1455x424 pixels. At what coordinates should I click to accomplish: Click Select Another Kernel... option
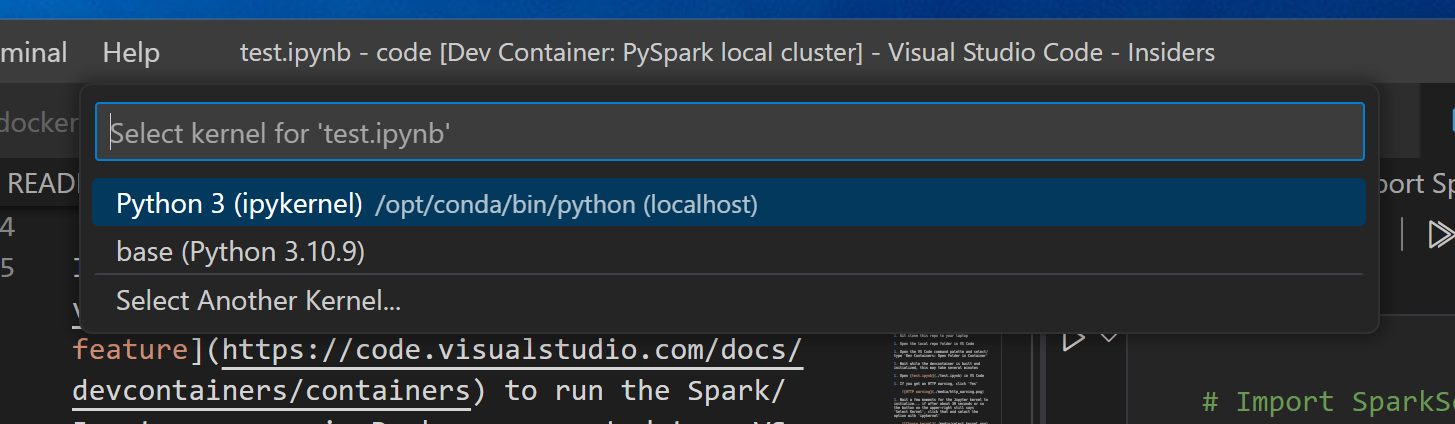(729, 300)
